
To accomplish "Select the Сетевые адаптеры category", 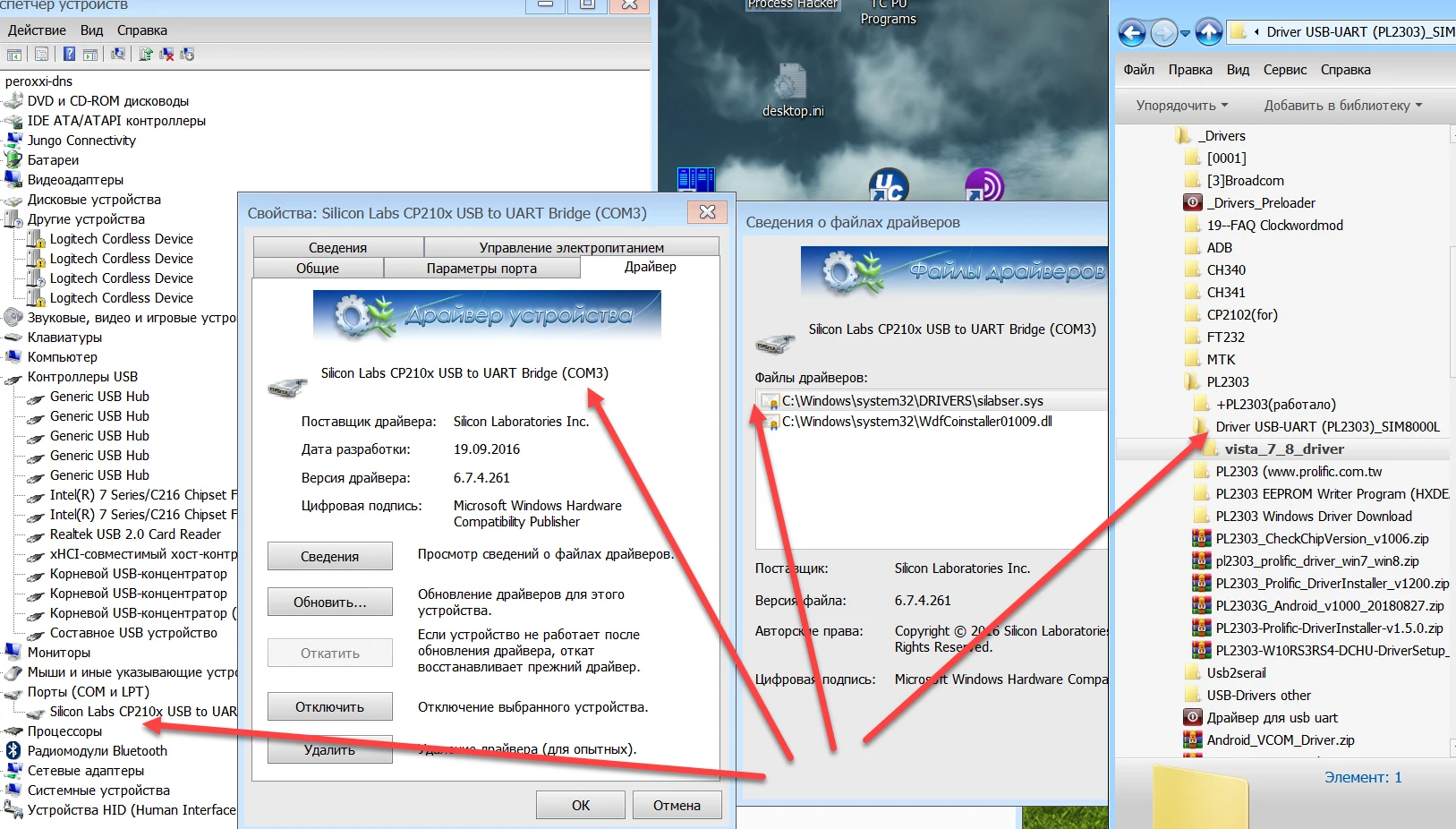I will pos(86,771).
